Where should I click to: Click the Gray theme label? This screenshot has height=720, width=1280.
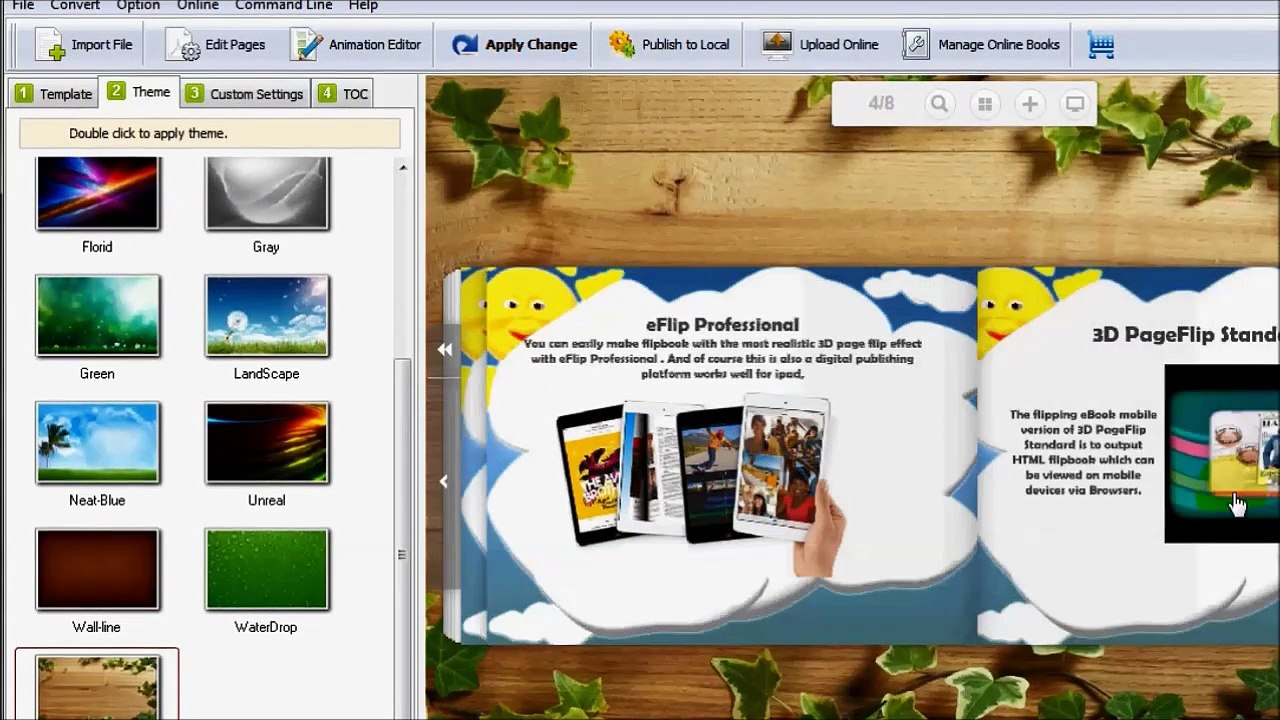click(x=266, y=247)
